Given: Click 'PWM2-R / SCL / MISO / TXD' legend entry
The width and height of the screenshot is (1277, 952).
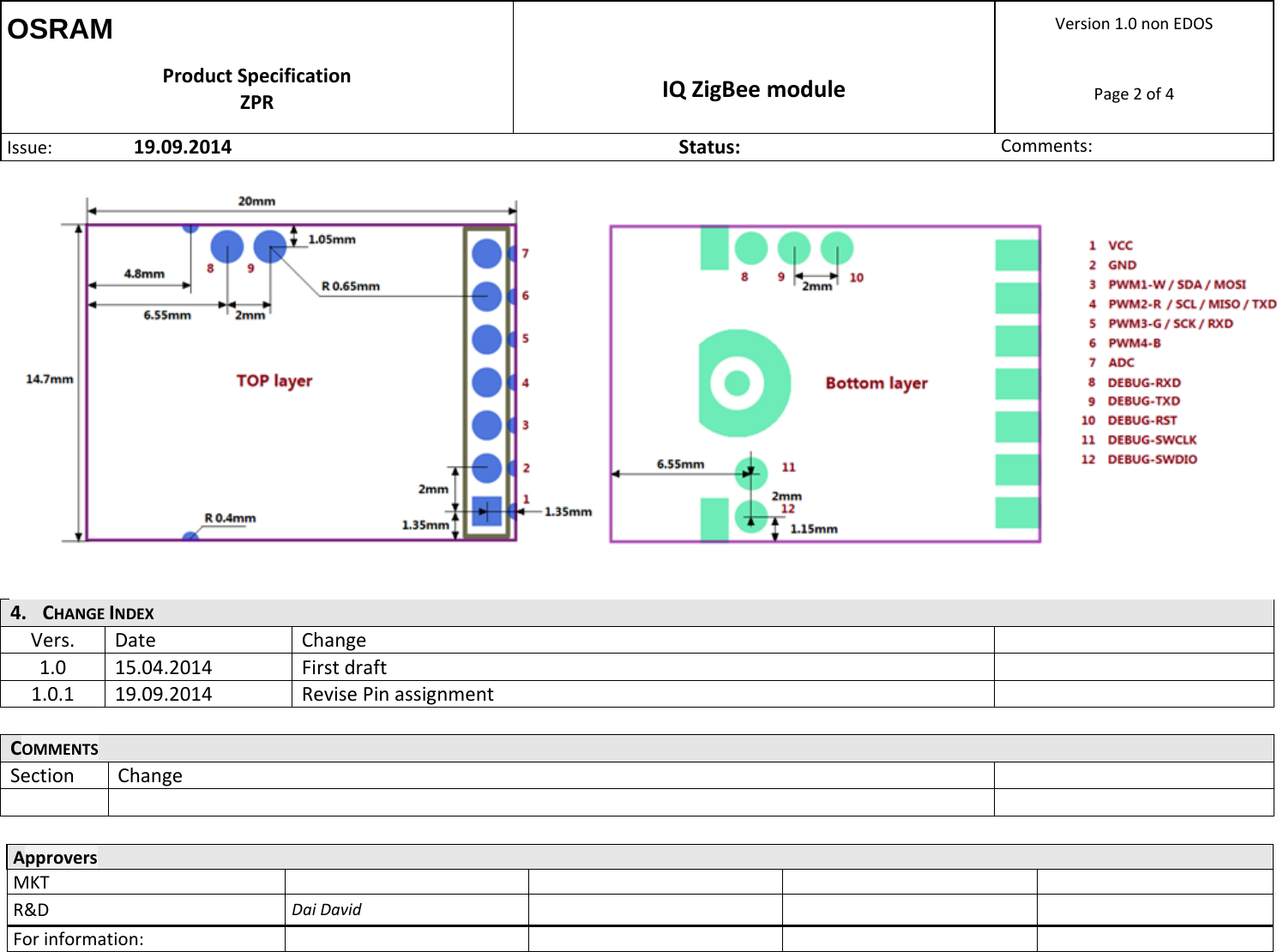Looking at the screenshot, I should [x=1191, y=304].
